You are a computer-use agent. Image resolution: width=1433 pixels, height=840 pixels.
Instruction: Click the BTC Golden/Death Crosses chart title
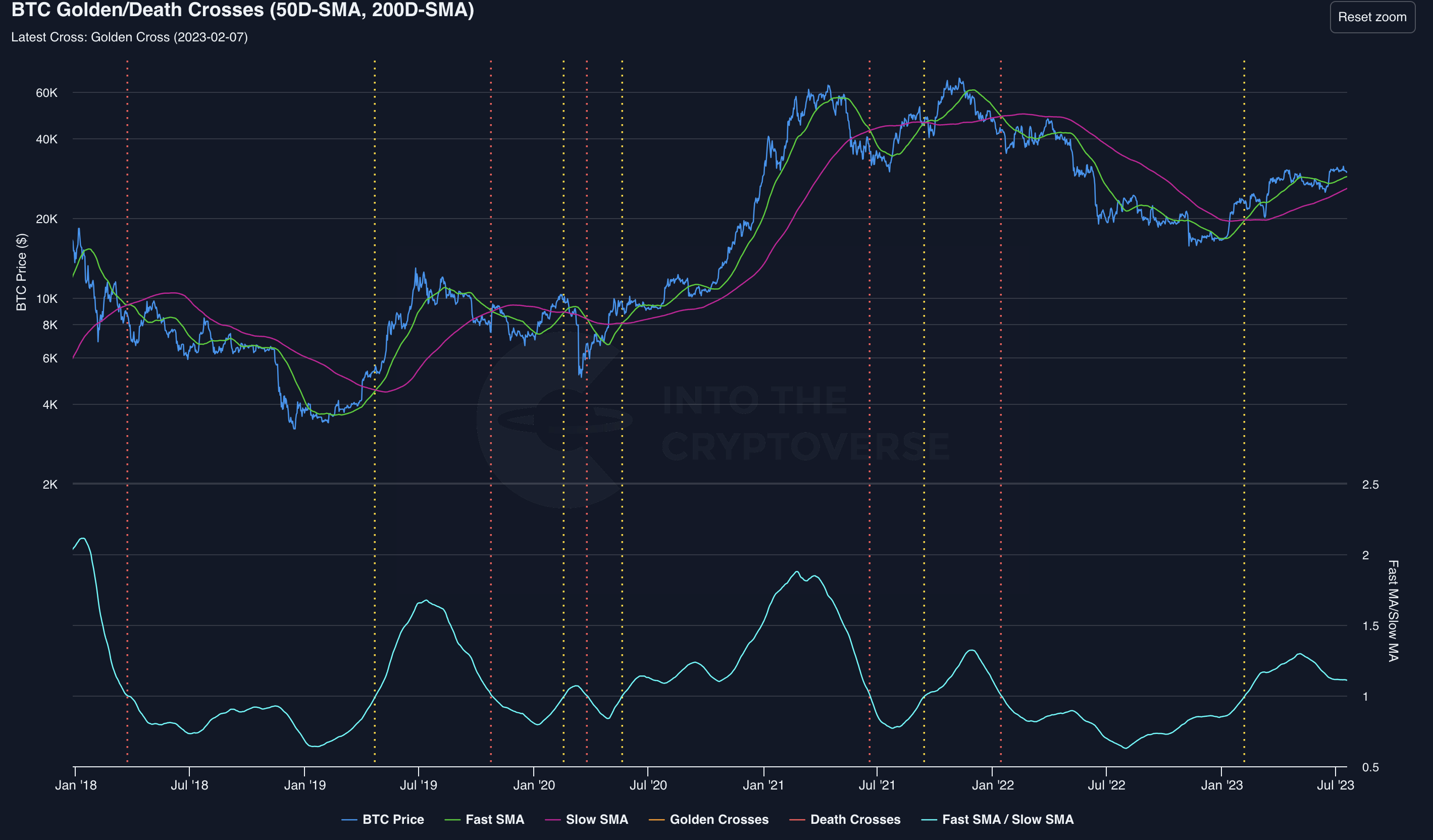click(242, 10)
